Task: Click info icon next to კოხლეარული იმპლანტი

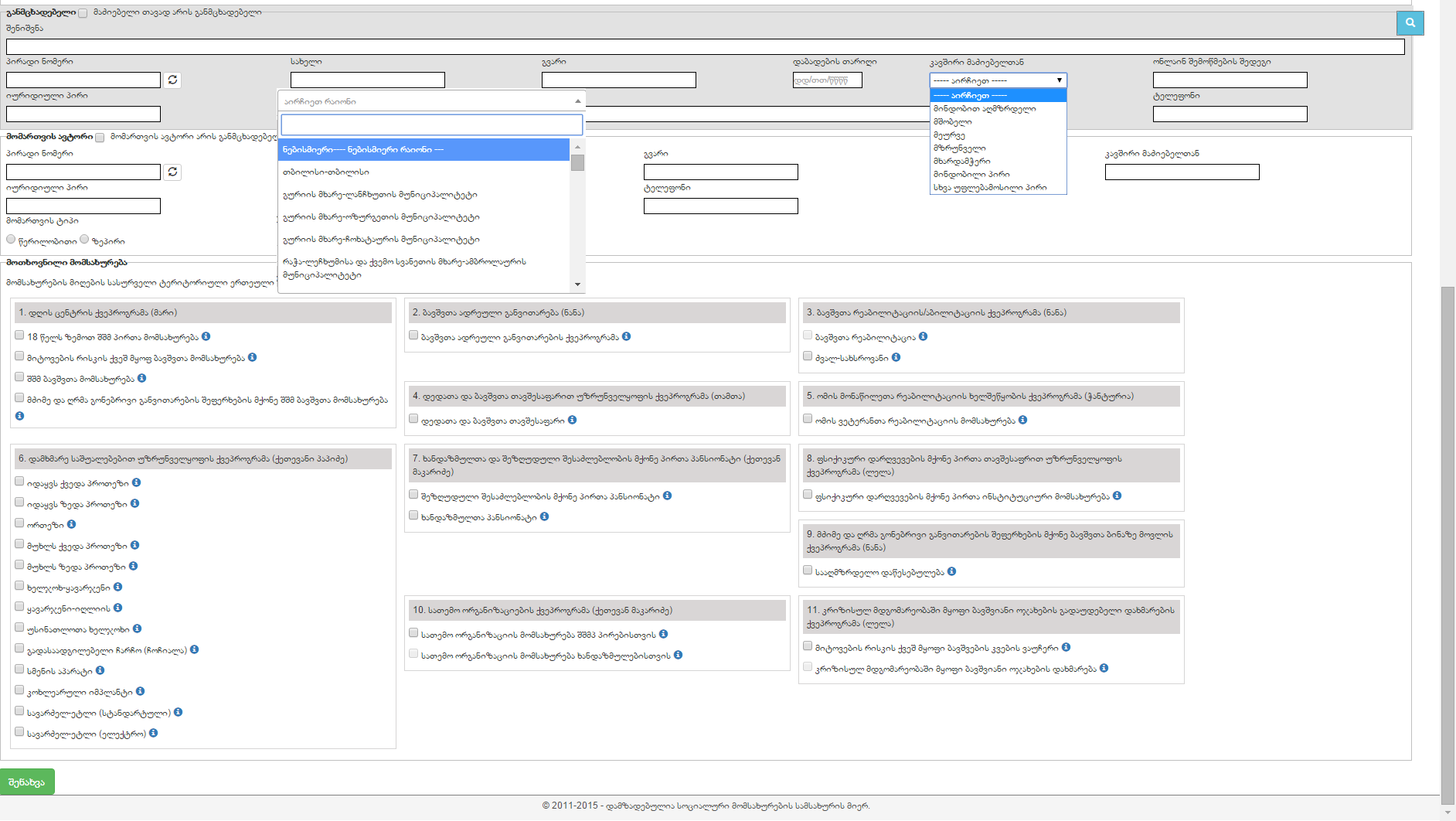Action: (x=140, y=691)
